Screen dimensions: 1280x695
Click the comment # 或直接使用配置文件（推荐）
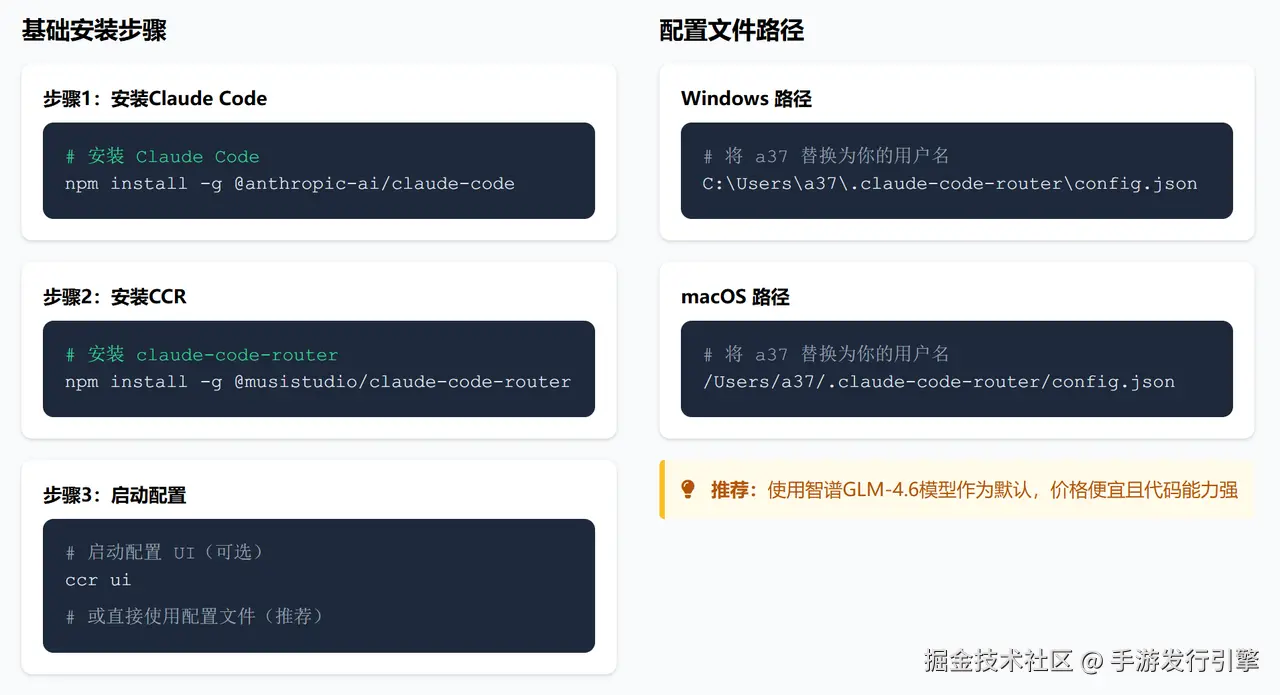(195, 616)
